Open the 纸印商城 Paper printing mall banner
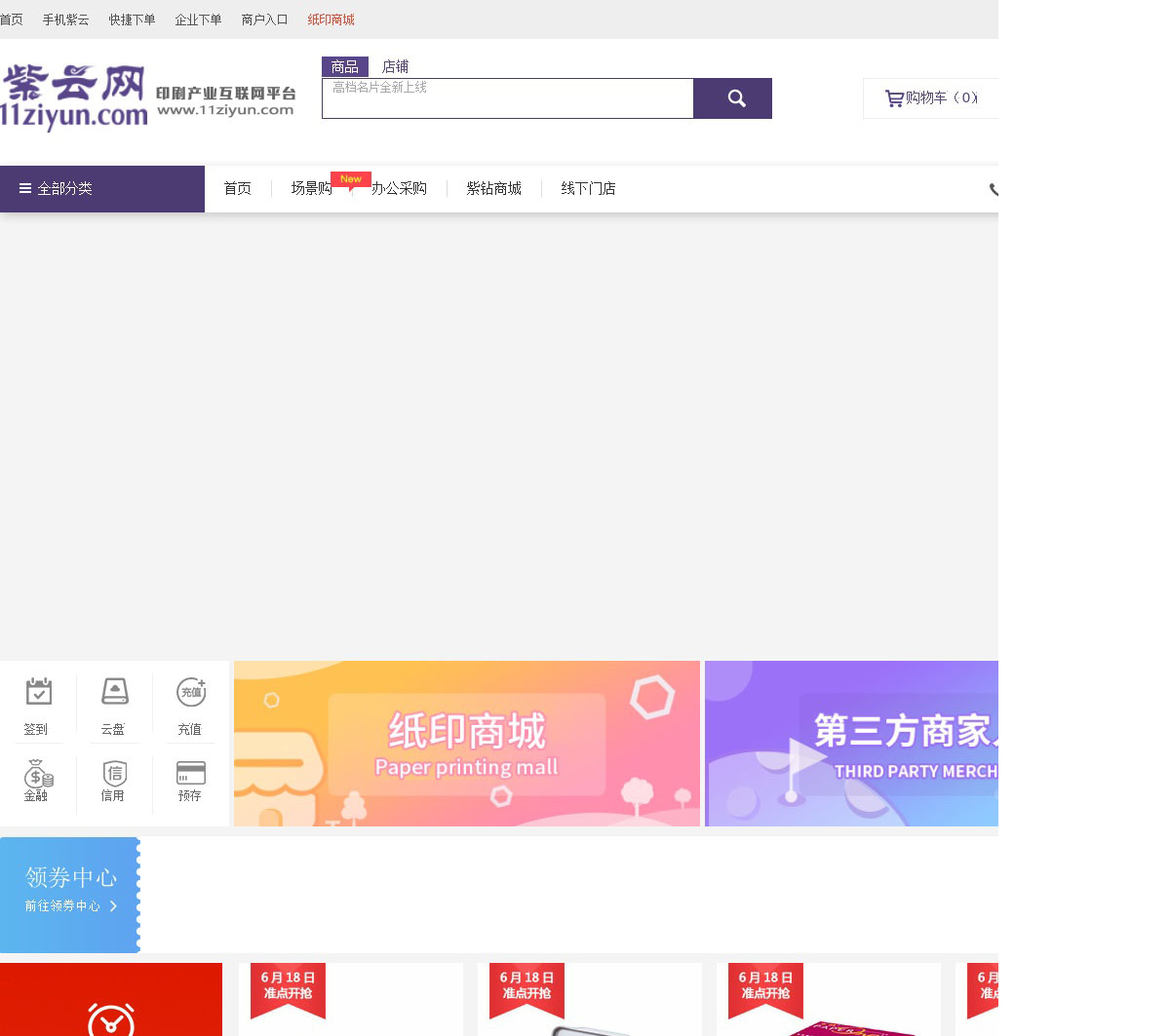1170x1036 pixels. click(x=466, y=744)
